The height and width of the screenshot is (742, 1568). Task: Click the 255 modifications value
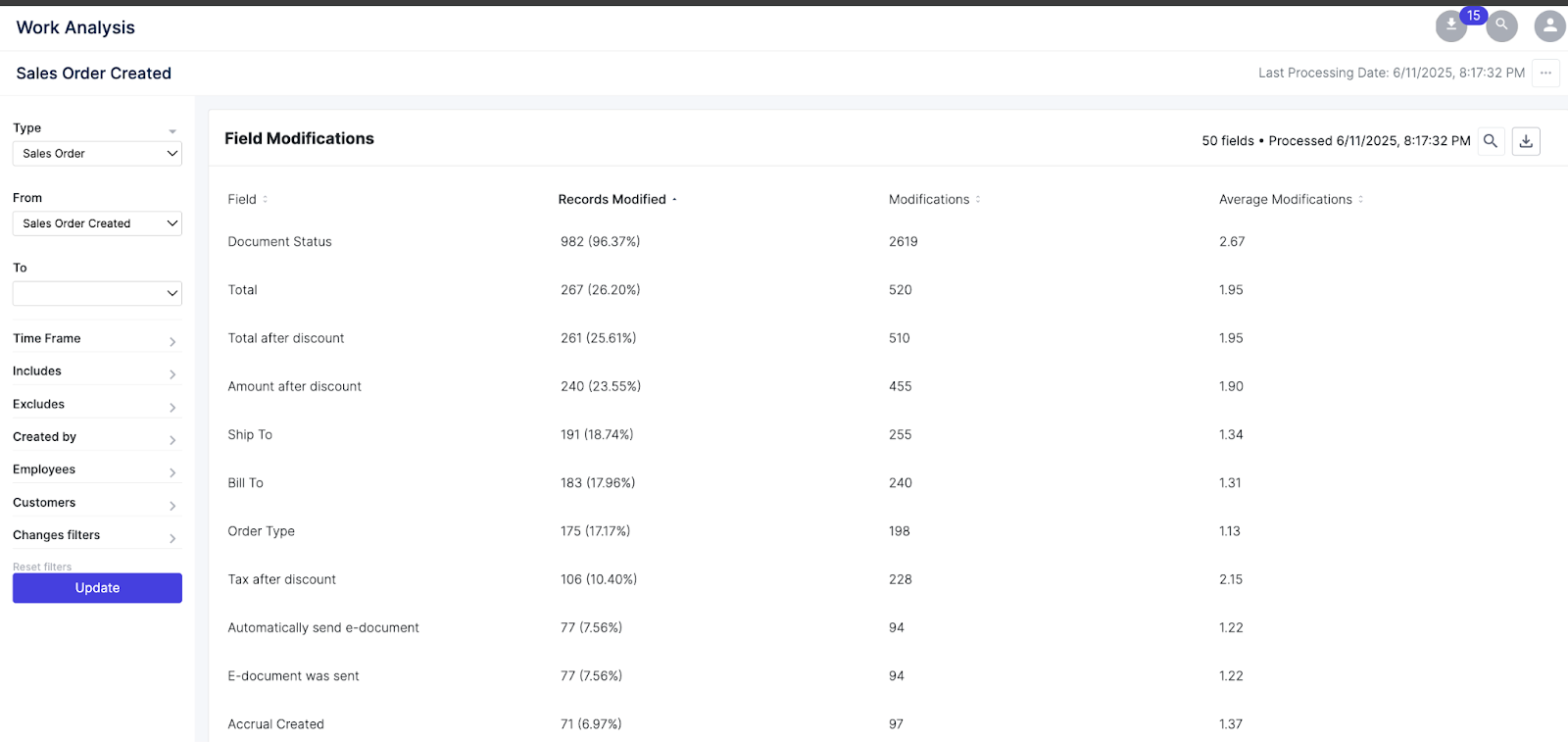tap(901, 434)
